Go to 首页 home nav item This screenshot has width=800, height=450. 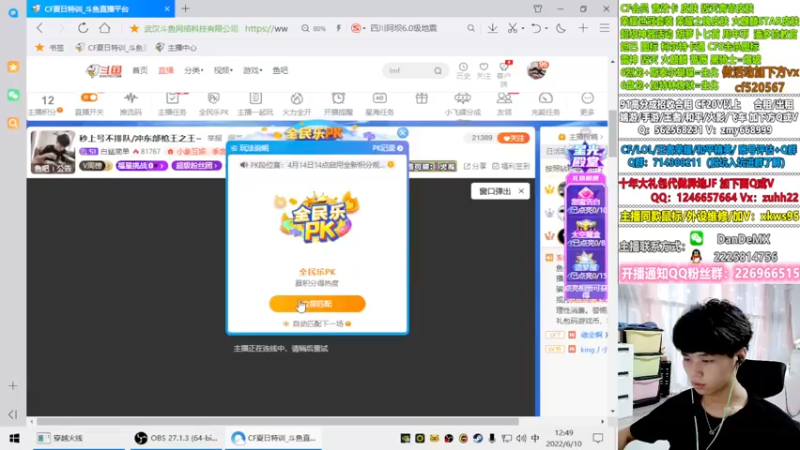coord(140,70)
